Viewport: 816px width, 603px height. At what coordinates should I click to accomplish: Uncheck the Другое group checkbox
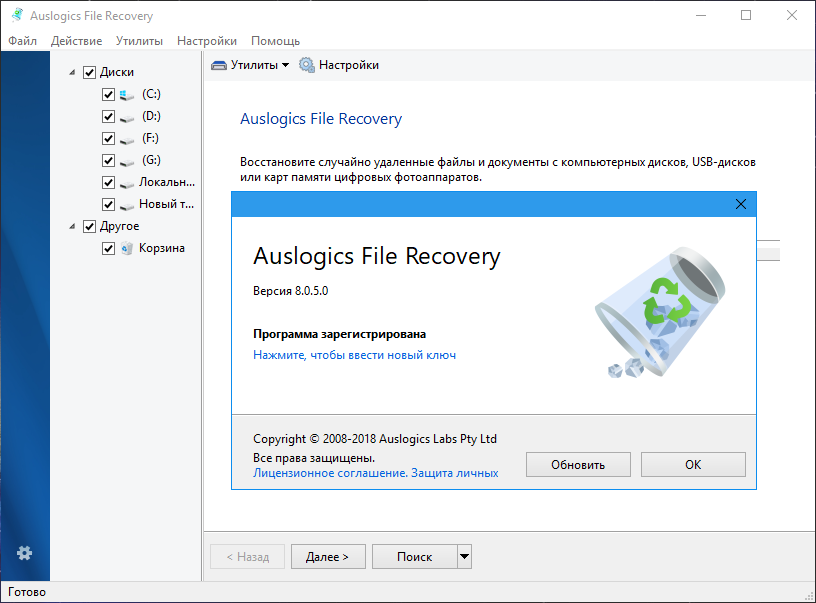pos(90,226)
